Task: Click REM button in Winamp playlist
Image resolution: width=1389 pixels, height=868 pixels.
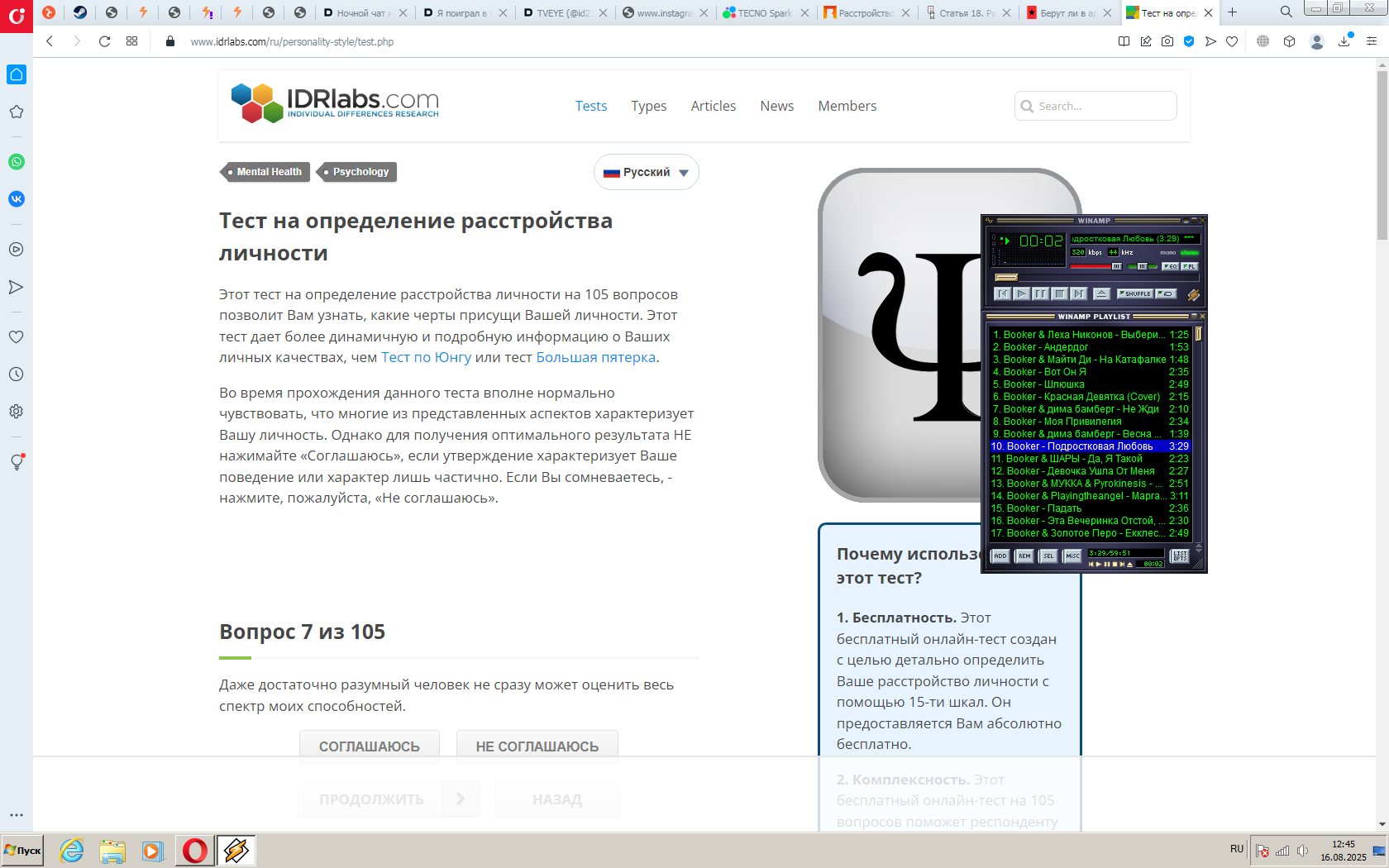Action: (x=1024, y=556)
